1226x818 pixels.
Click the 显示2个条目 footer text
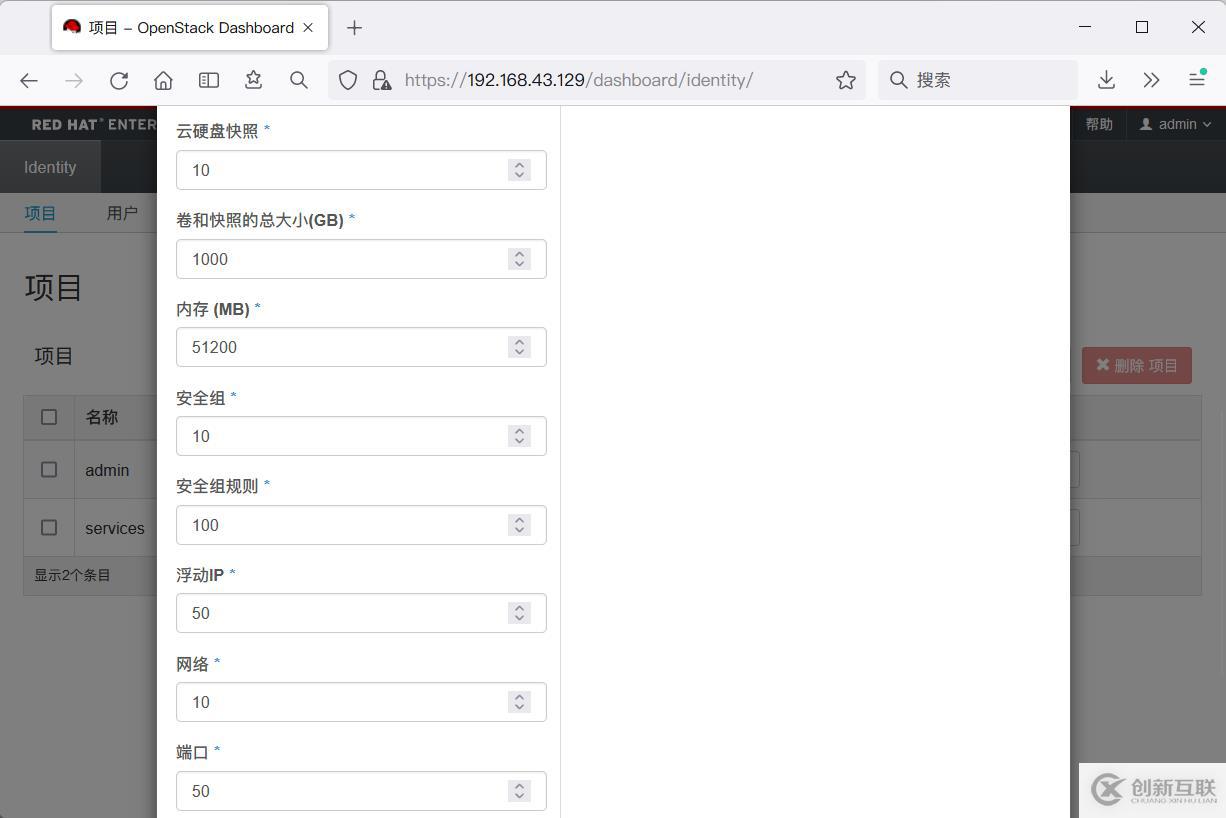coord(72,575)
